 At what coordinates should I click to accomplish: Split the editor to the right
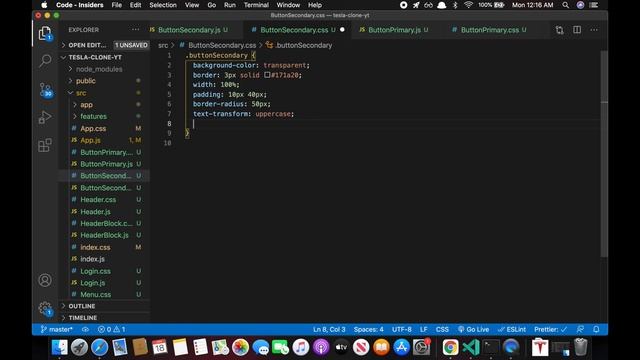[x=577, y=30]
